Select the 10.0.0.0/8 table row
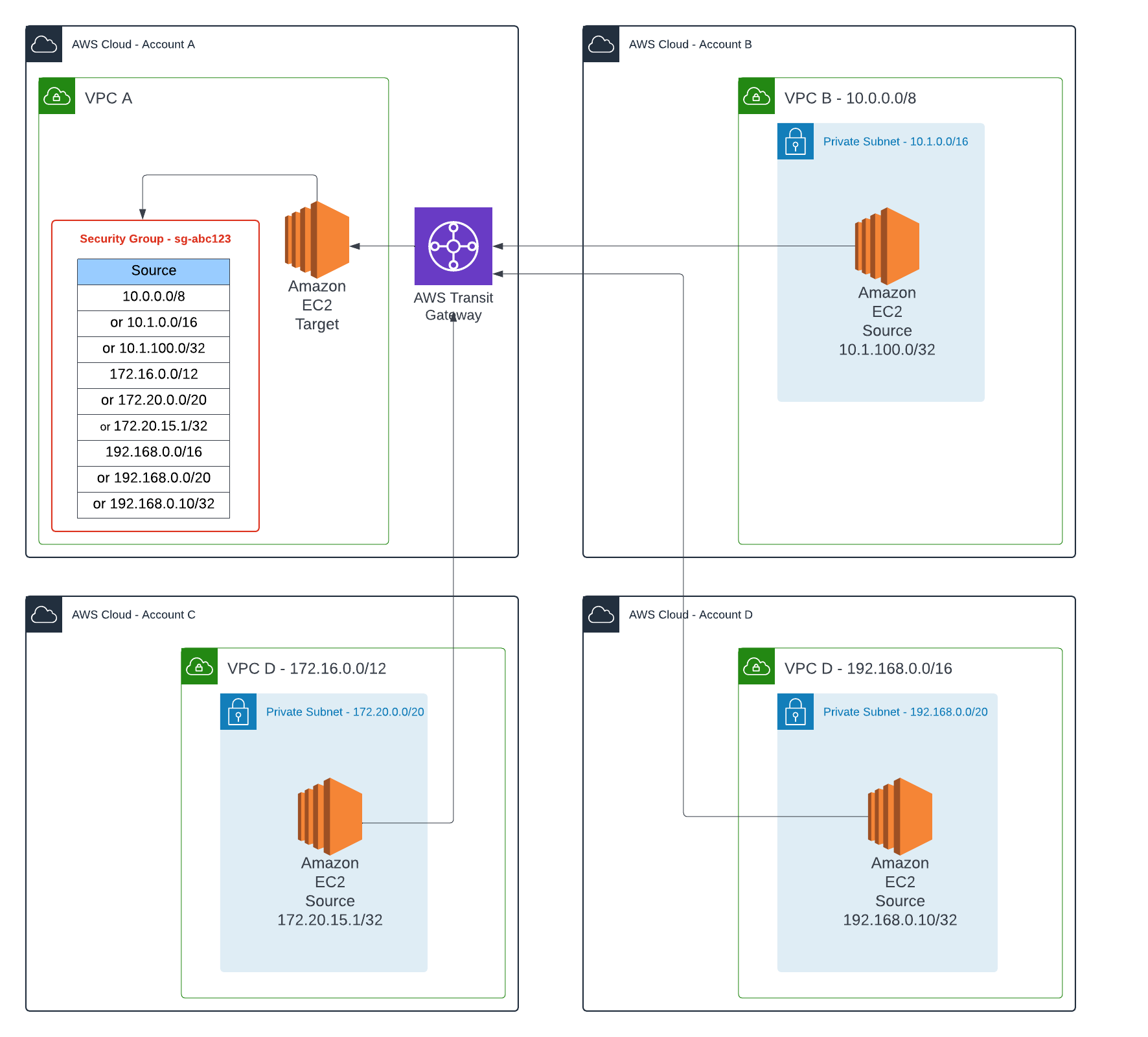Image resolution: width=1148 pixels, height=1037 pixels. coord(154,297)
